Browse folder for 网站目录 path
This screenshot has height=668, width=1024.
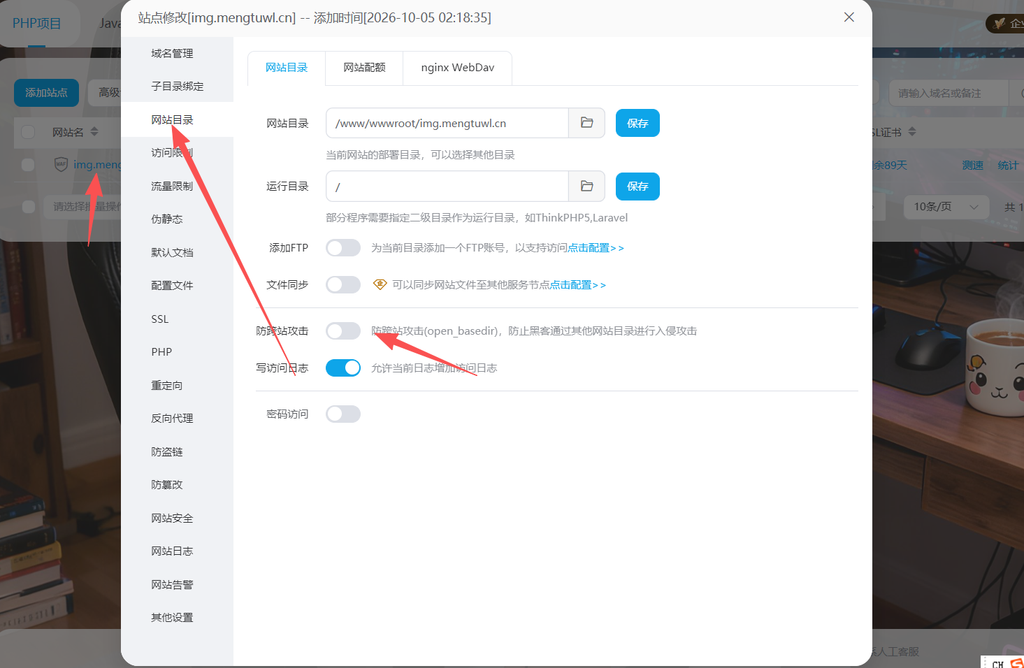(586, 123)
